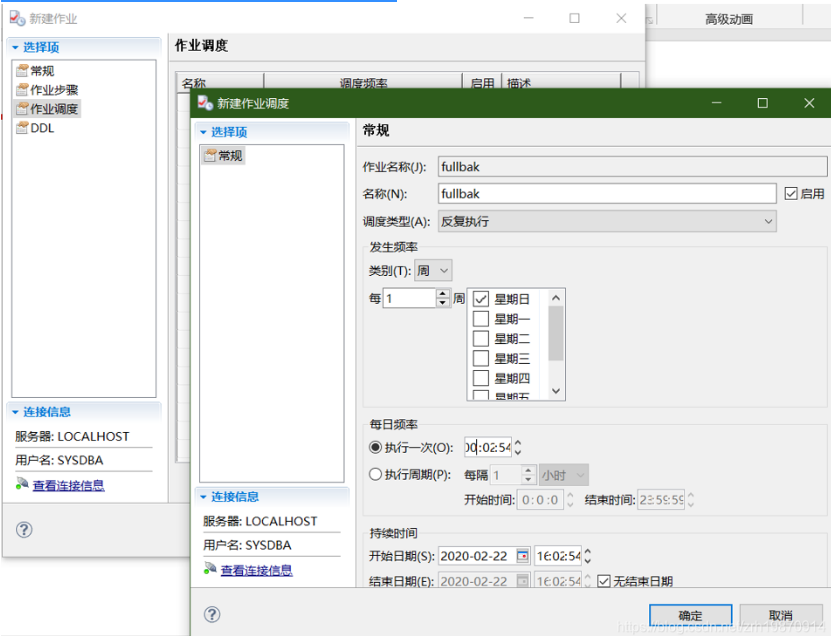Screen dimensions: 831x636
Task: Decrease the week interval spinner
Action: 443,303
